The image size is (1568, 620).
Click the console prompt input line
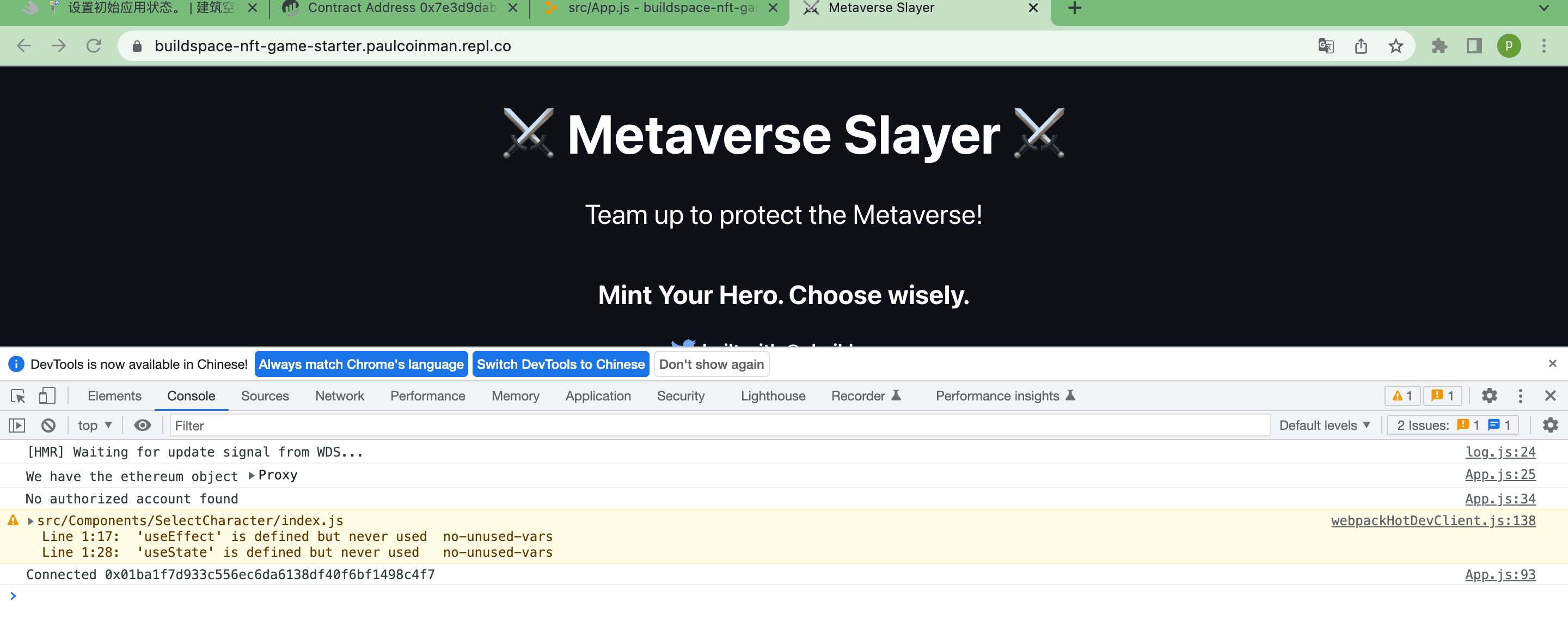784,596
